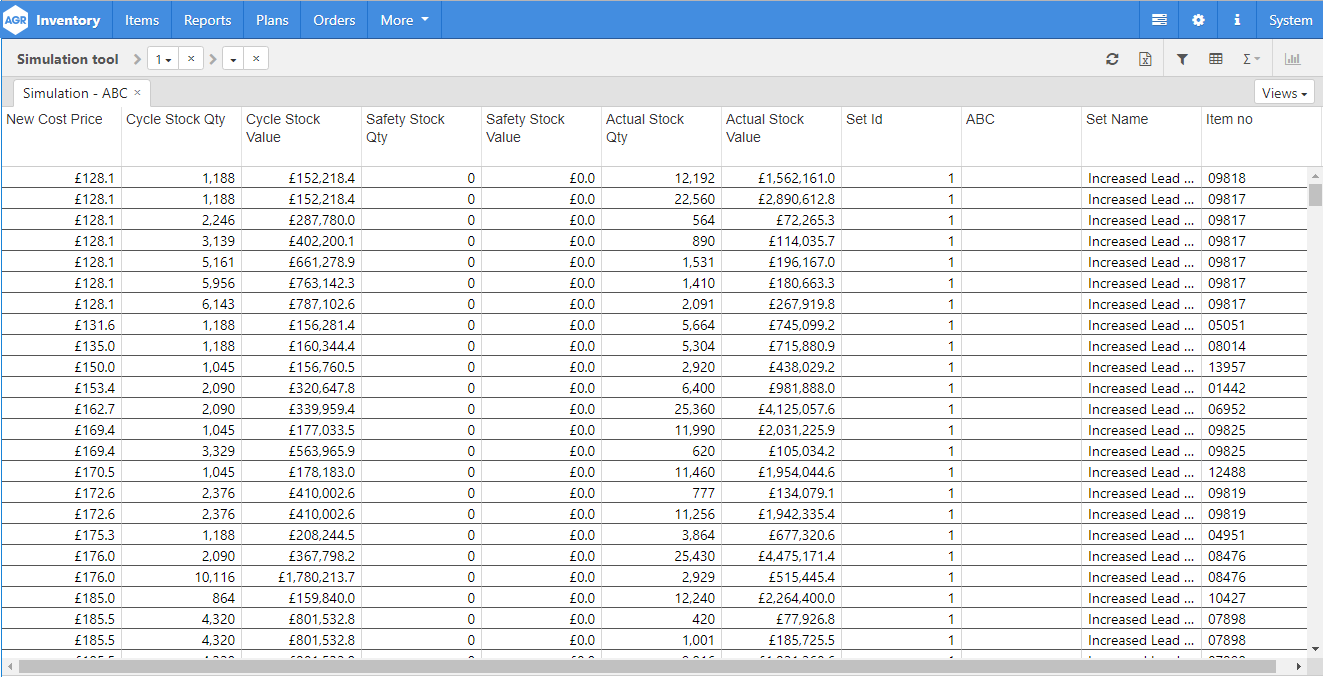
Task: Click the server list icon in header
Action: tap(1159, 20)
